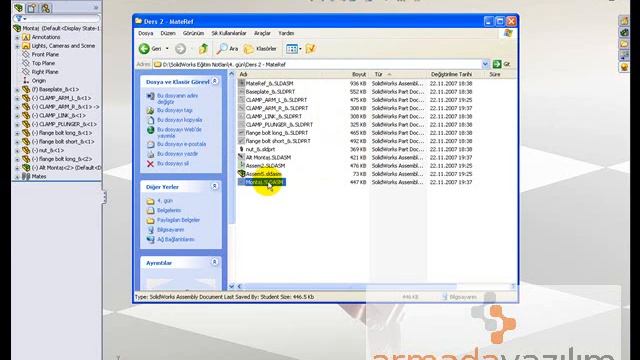
Task: Select CLAMP_PLUNGER_&<1> in the feature tree
Action: pos(64,124)
